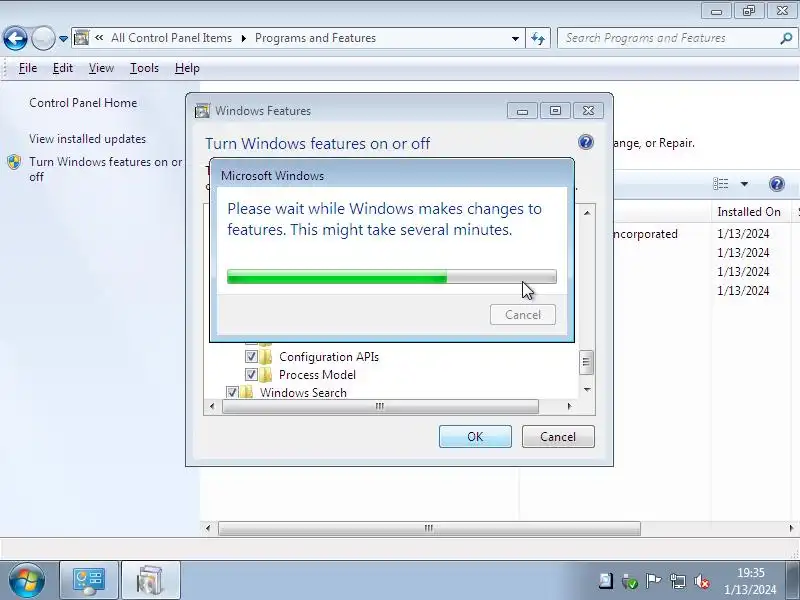Open the address bar history dropdown
The image size is (800, 600).
pyautogui.click(x=515, y=39)
